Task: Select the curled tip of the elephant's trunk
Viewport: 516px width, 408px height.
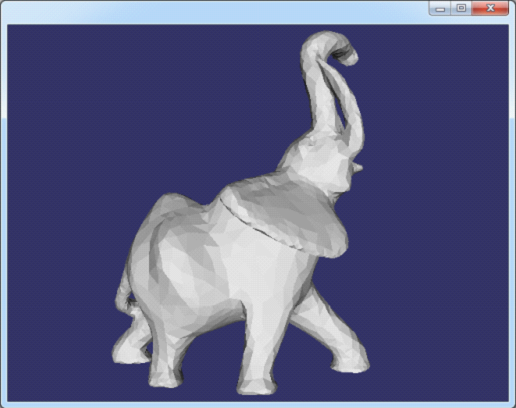Action: 345,53
